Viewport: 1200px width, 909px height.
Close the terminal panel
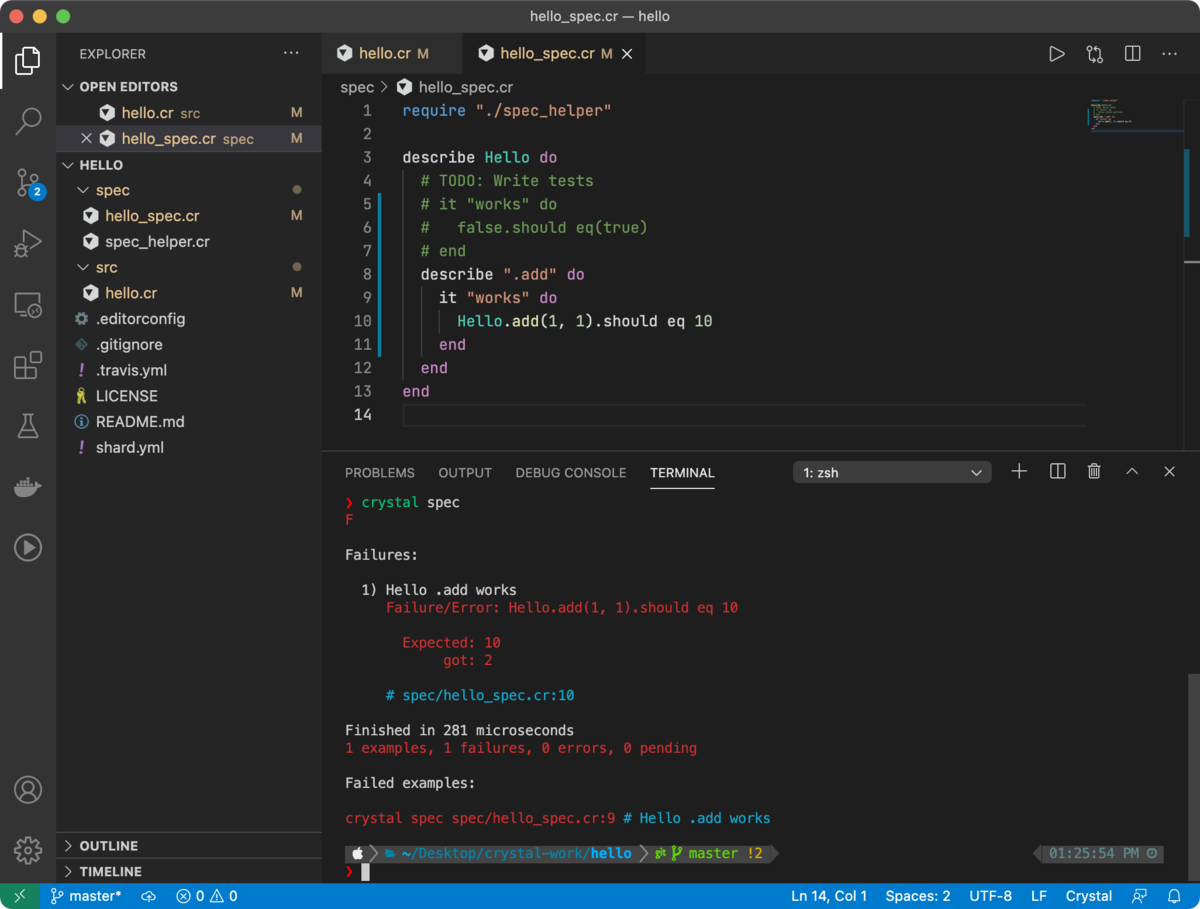[x=1169, y=472]
